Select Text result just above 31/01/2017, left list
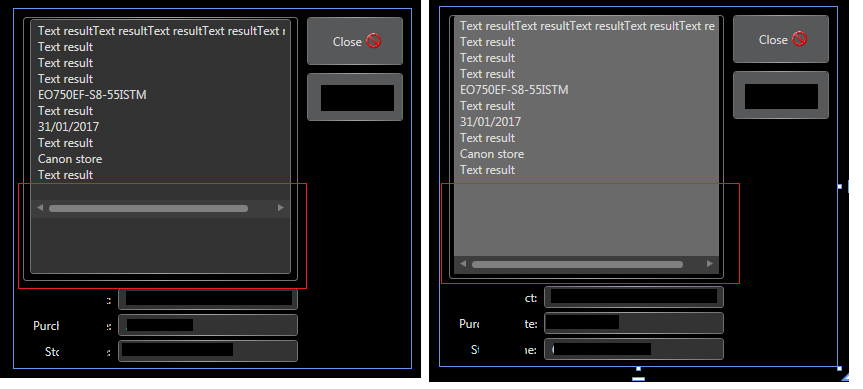Image resolution: width=863 pixels, height=389 pixels. 65,111
